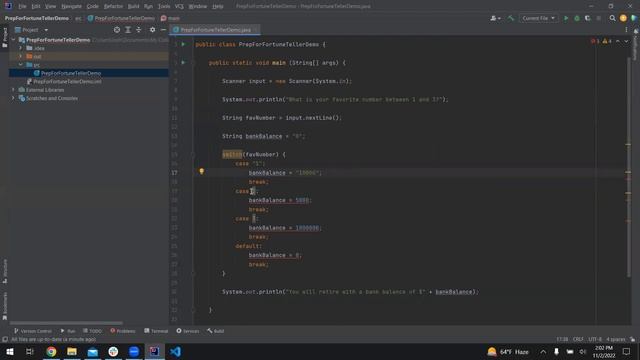The width and height of the screenshot is (640, 360).
Task: Go to next highlighted error arrow
Action: pos(626,41)
